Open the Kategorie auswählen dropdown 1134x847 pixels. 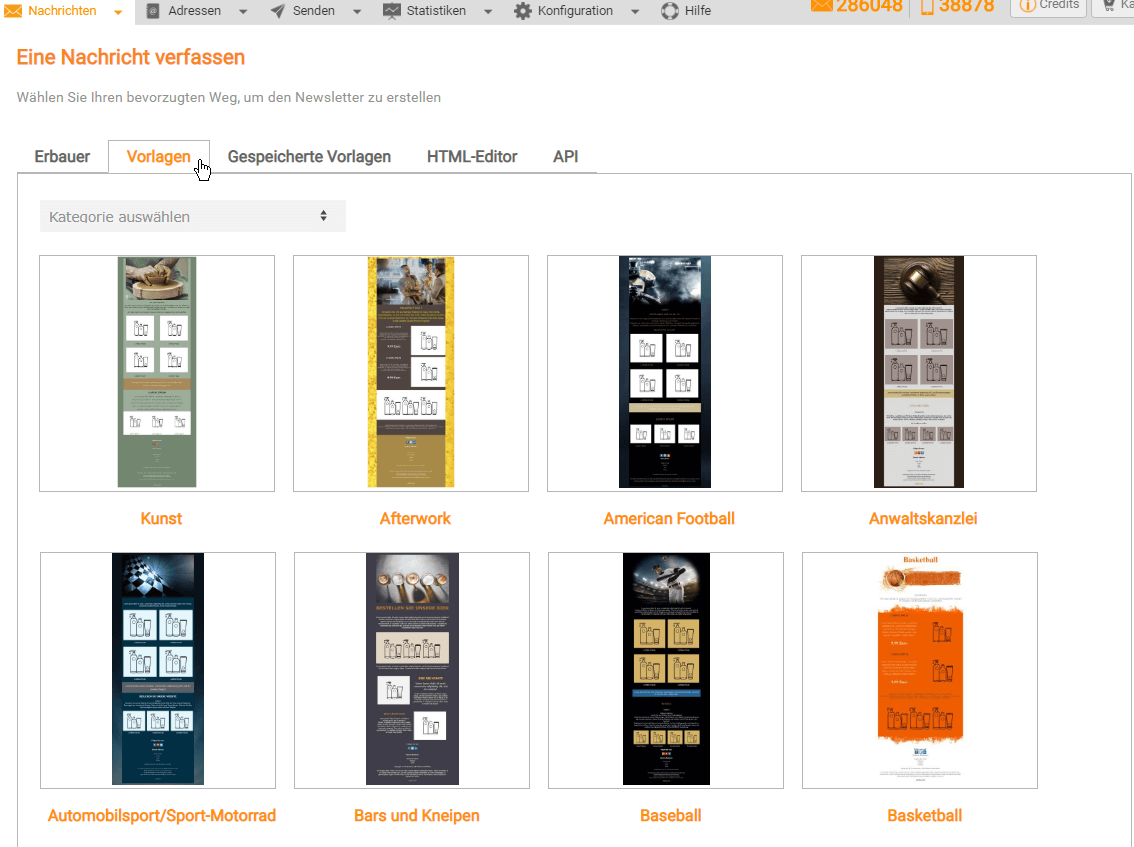pos(192,216)
